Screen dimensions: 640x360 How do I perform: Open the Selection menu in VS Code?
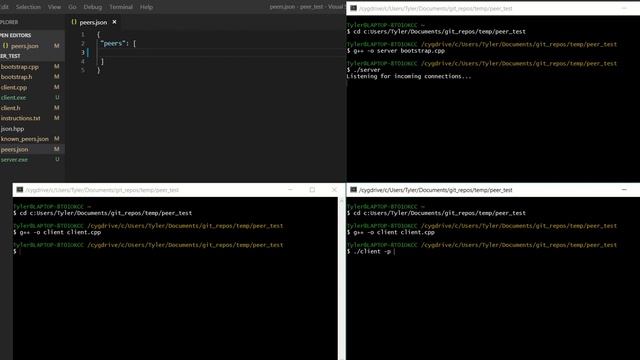tap(28, 7)
